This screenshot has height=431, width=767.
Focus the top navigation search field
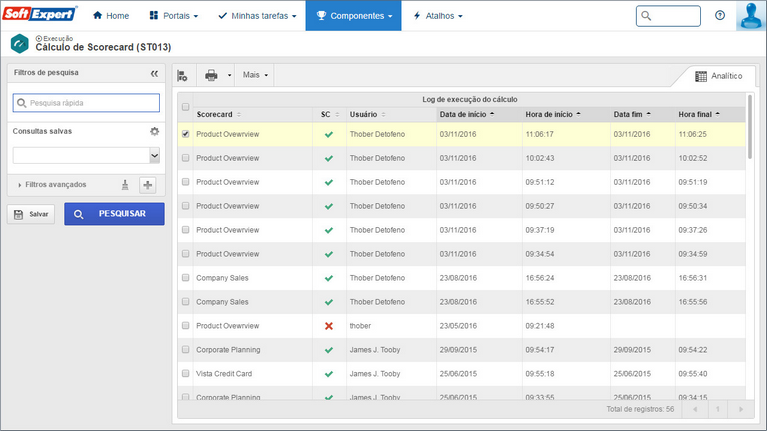668,16
